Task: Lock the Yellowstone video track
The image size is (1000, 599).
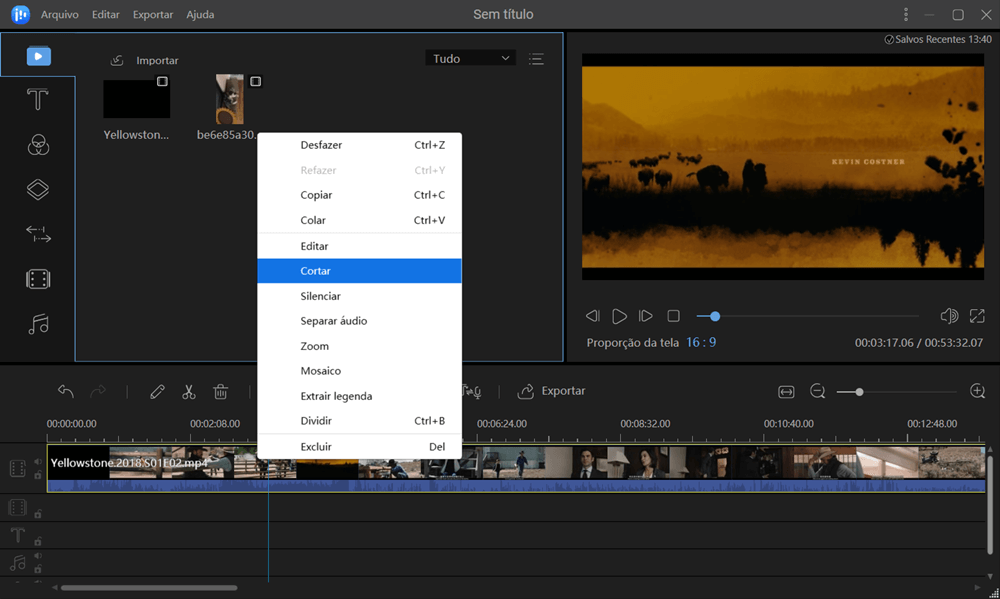Action: click(x=38, y=475)
